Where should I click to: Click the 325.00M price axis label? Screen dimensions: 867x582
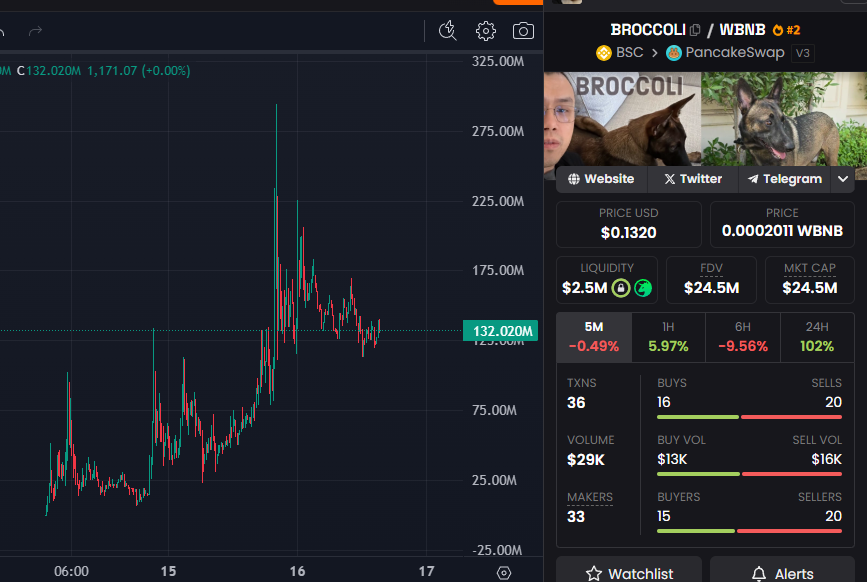click(498, 61)
